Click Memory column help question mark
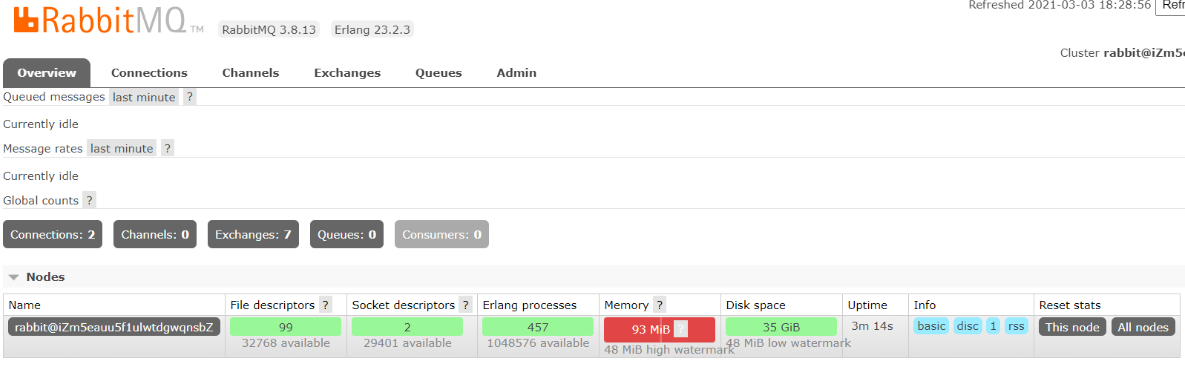Screen dimensions: 1185x365 coord(659,305)
